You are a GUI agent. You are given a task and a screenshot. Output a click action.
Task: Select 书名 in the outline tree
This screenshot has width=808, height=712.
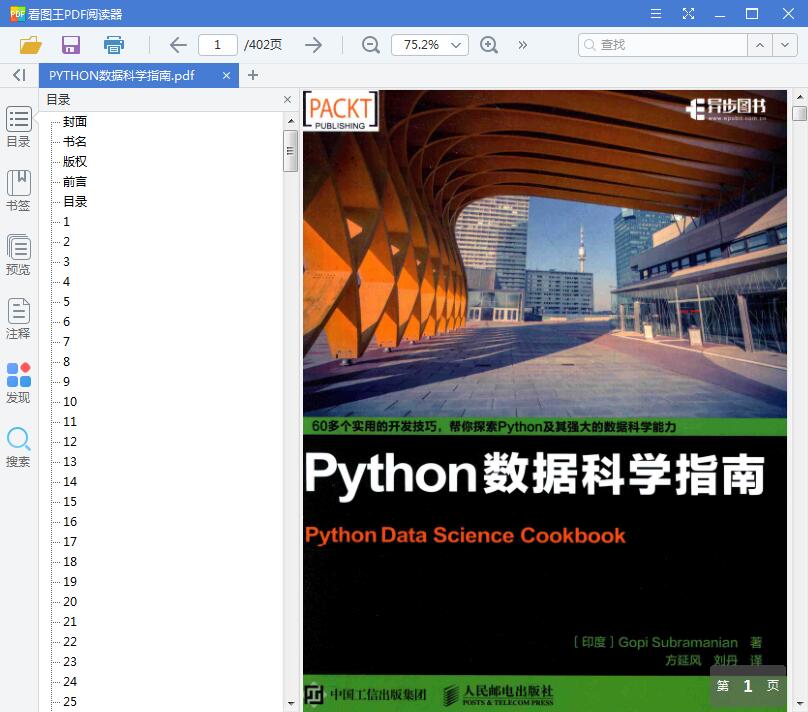(x=75, y=142)
